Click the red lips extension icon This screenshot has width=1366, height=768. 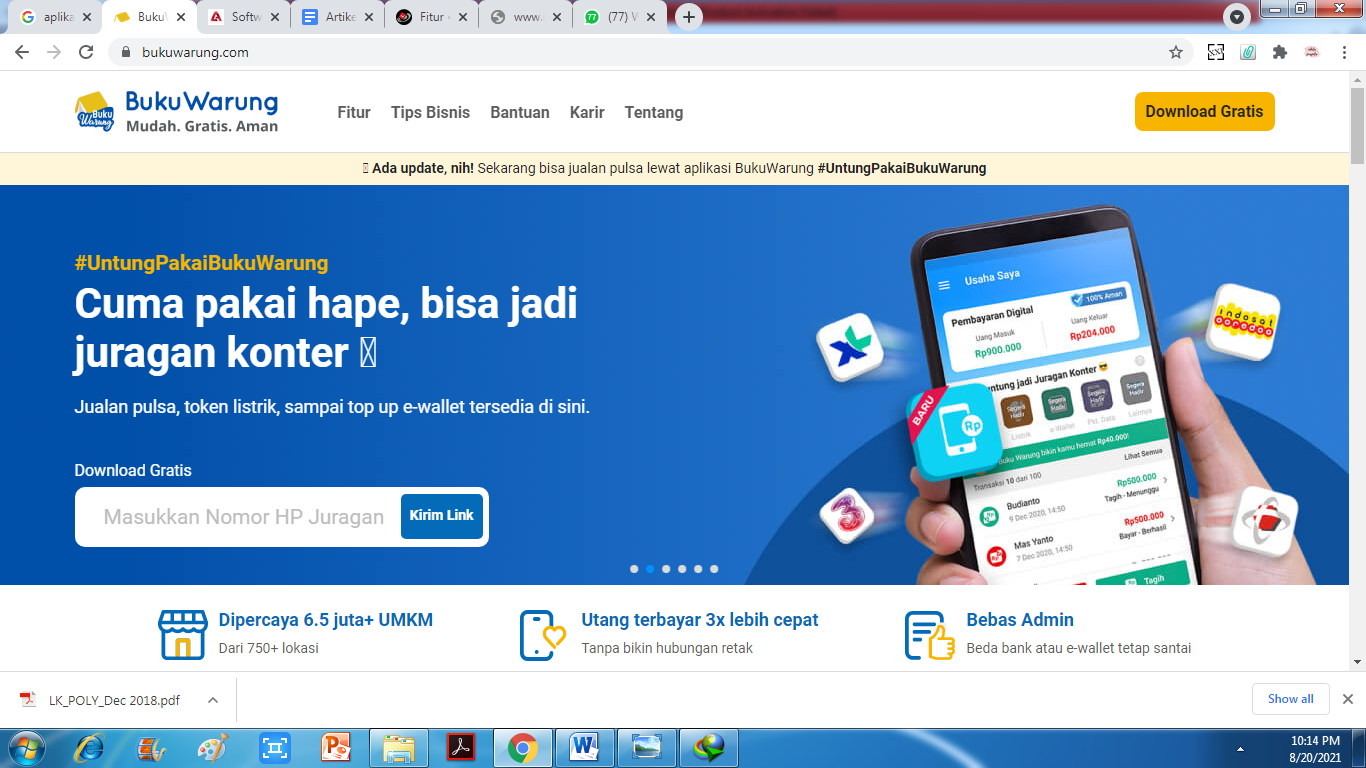click(x=1312, y=52)
